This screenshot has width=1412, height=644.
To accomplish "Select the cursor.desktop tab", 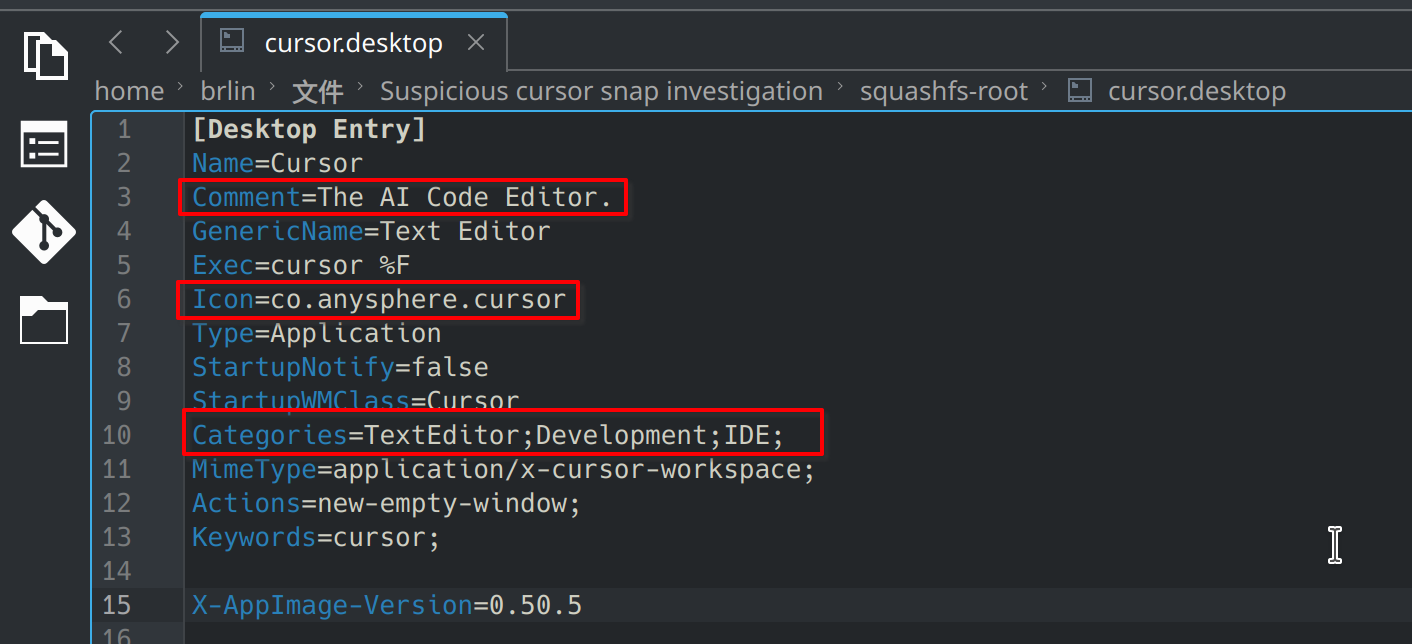I will click(x=353, y=44).
